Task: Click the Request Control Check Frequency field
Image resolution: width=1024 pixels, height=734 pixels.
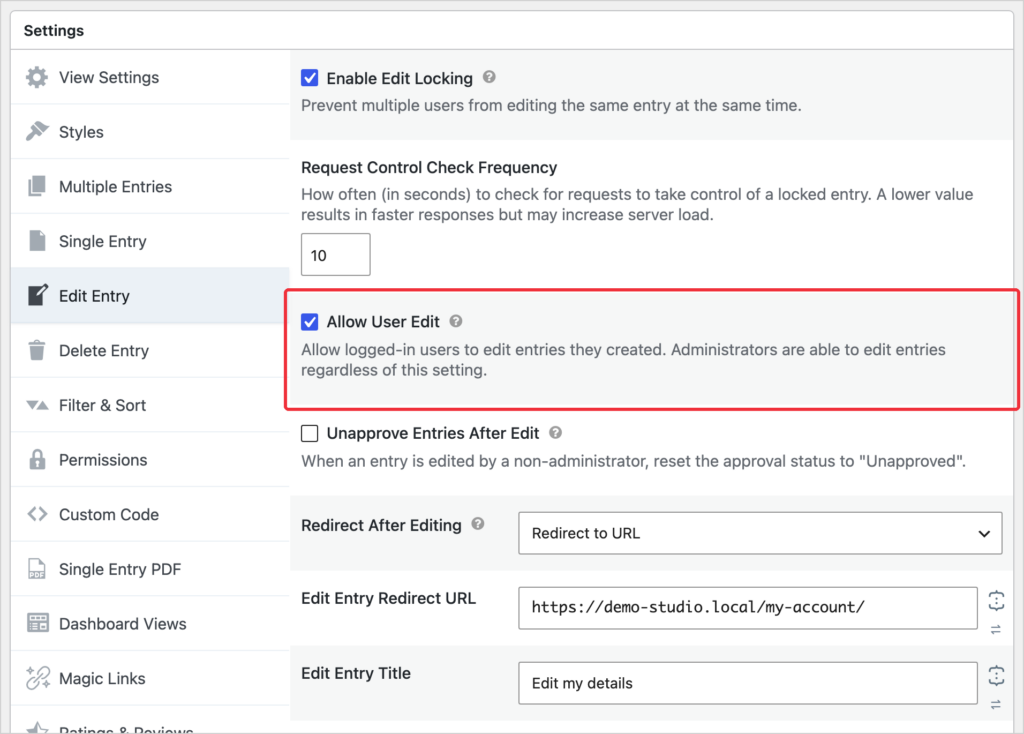Action: pos(336,255)
